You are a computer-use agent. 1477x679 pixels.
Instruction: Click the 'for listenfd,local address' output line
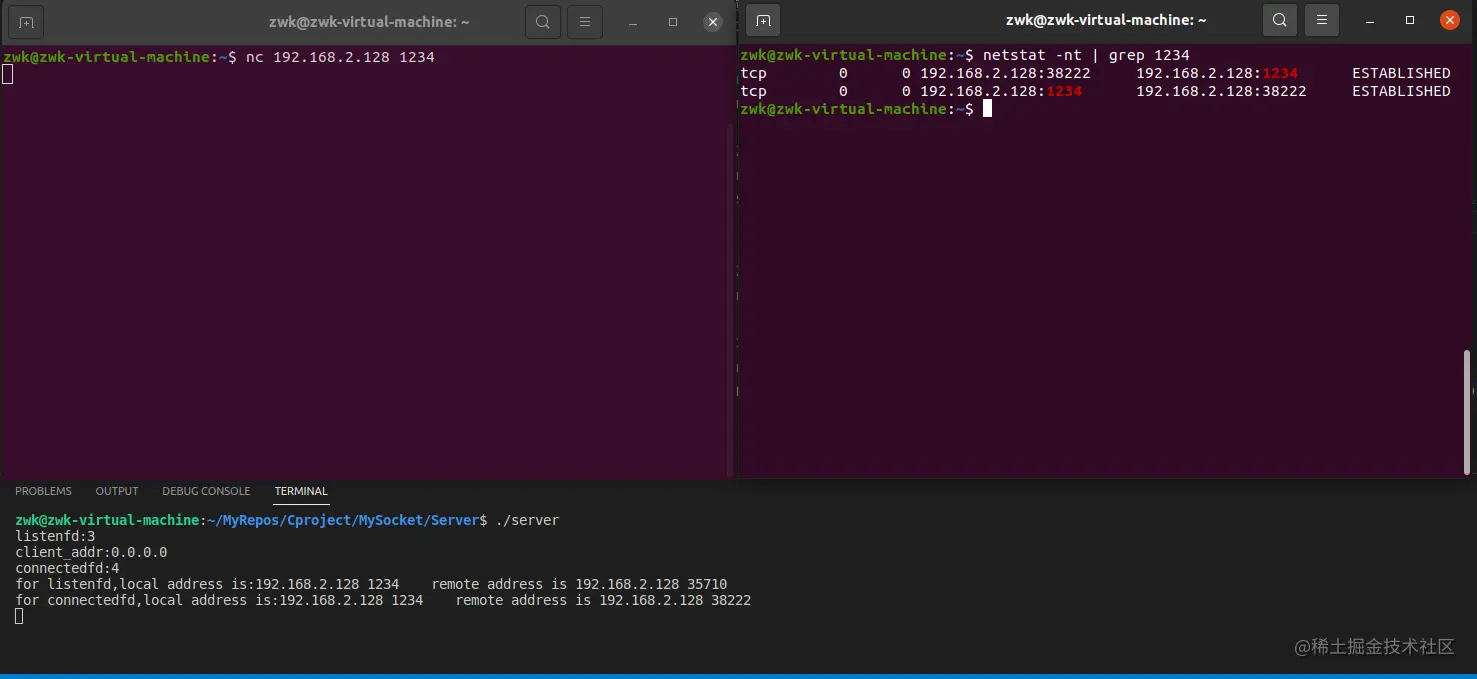(x=371, y=584)
